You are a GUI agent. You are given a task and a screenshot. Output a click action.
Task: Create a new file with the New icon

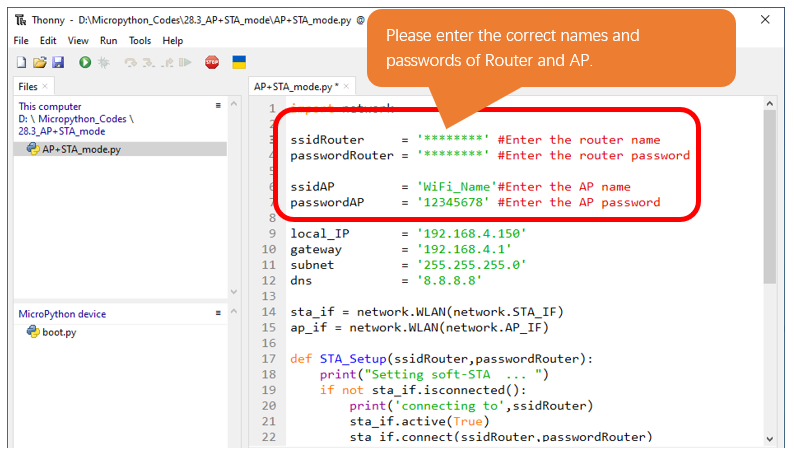tap(21, 62)
